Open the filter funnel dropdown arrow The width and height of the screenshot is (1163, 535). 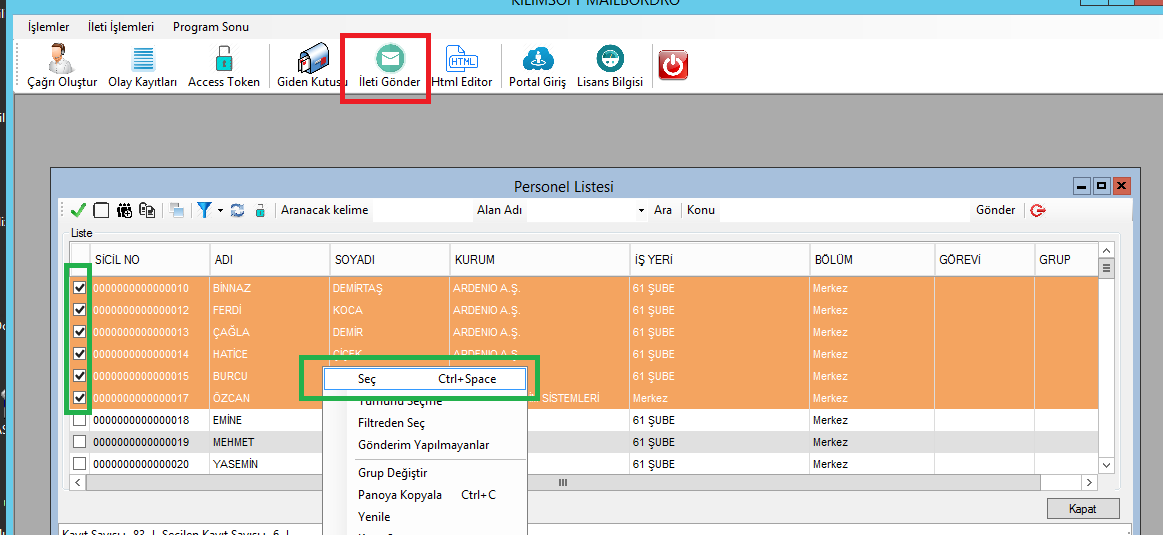pos(220,211)
